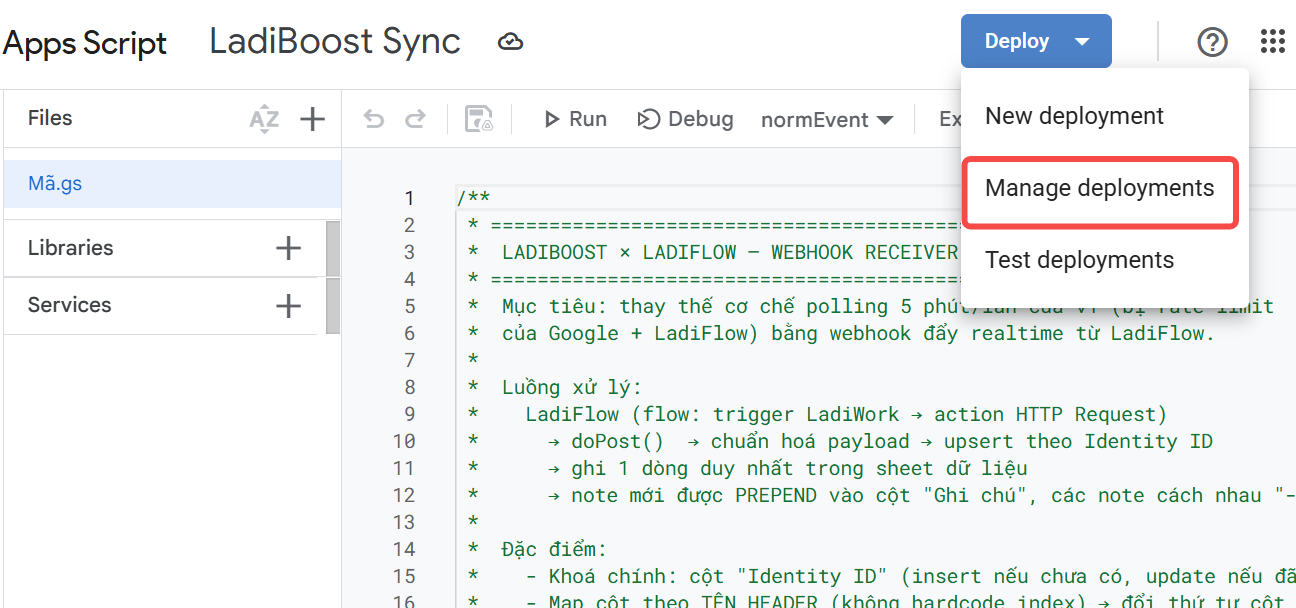The image size is (1296, 608).
Task: Run the selected function
Action: (575, 119)
